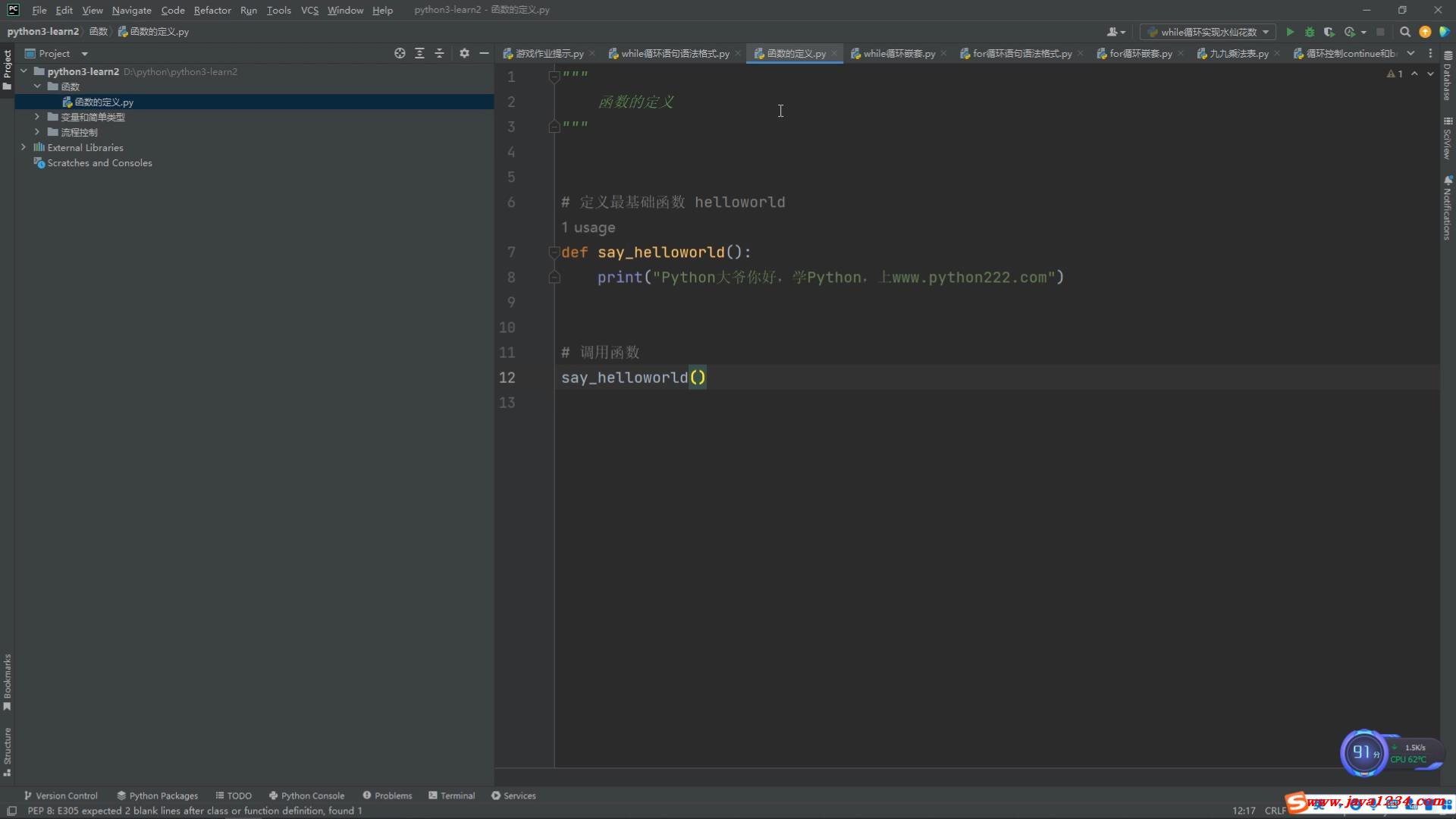Collapse the python3-learn2 project root
The width and height of the screenshot is (1456, 819).
(24, 71)
